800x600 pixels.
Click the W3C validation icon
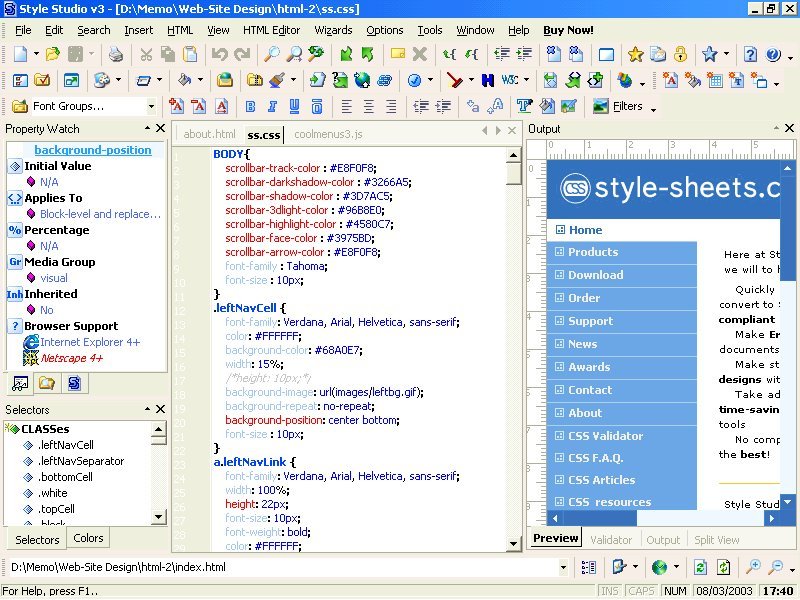pyautogui.click(x=510, y=80)
